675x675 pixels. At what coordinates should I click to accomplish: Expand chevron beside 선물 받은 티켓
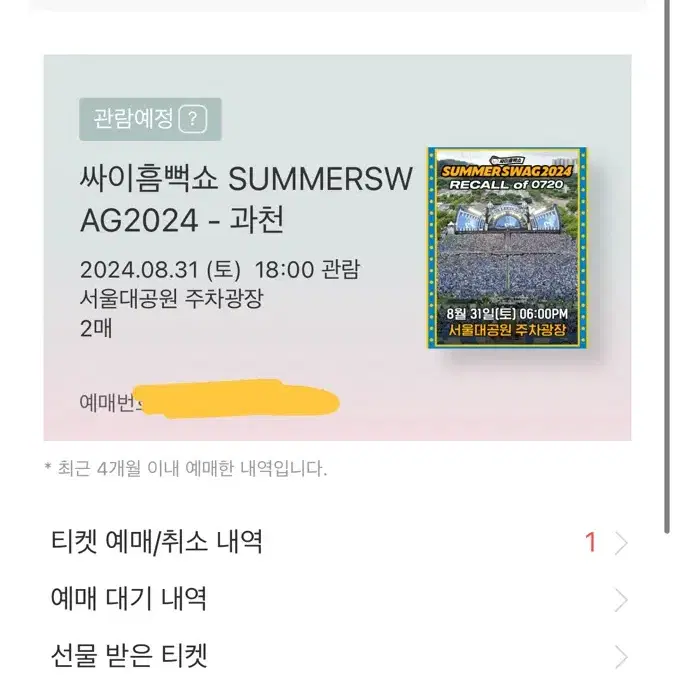pos(621,657)
